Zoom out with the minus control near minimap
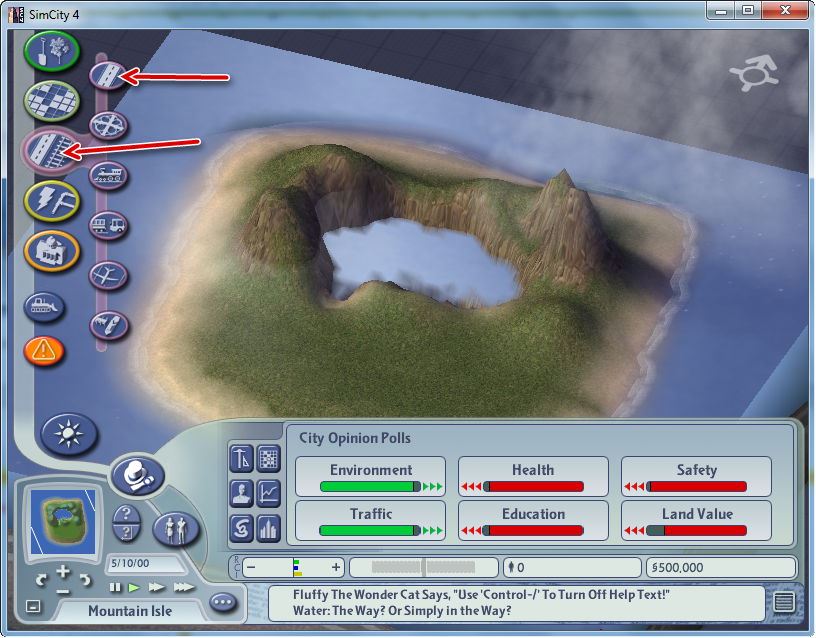The width and height of the screenshot is (816, 638). 63,591
